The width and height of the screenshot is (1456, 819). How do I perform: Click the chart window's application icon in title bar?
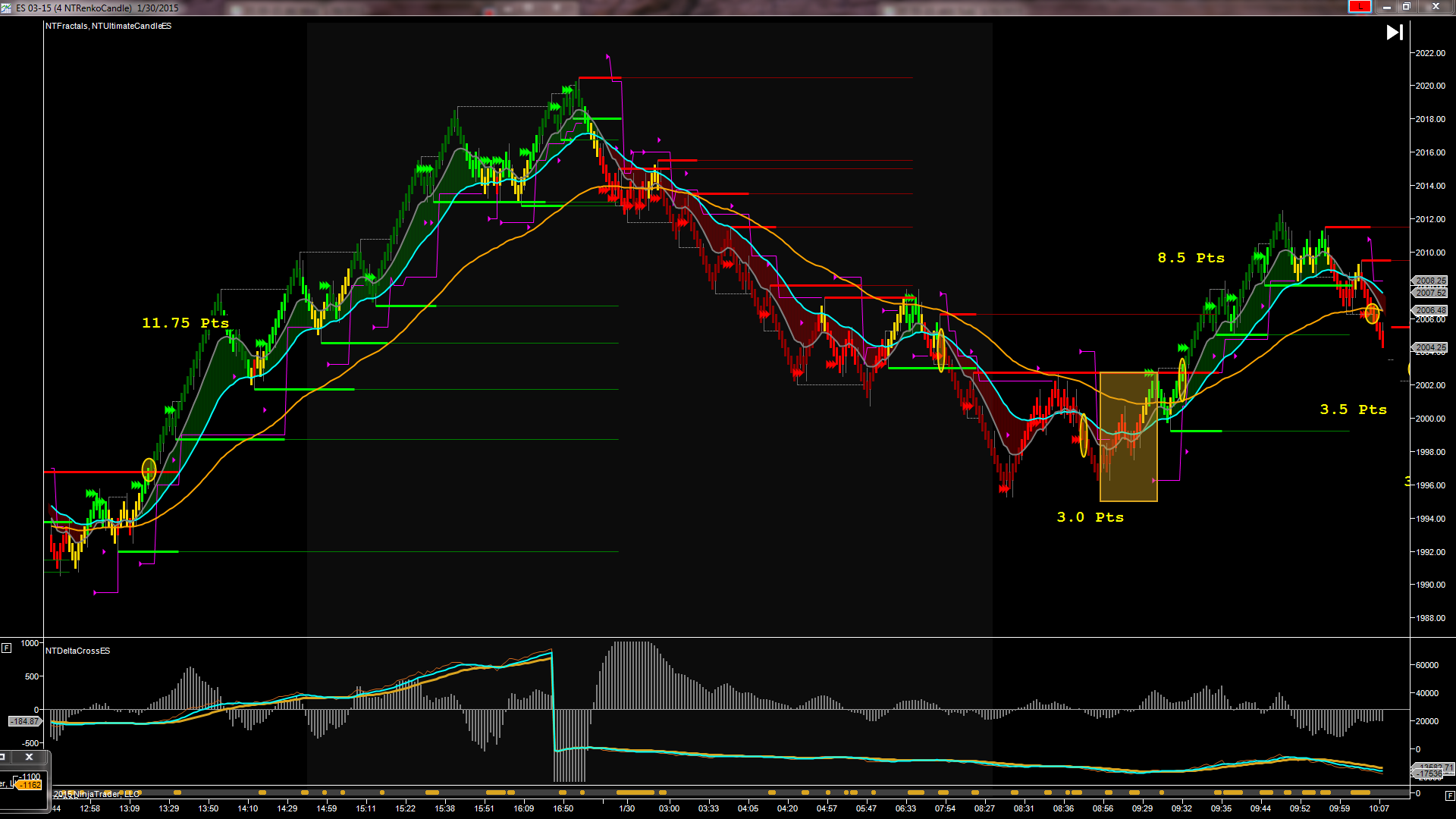click(7, 8)
